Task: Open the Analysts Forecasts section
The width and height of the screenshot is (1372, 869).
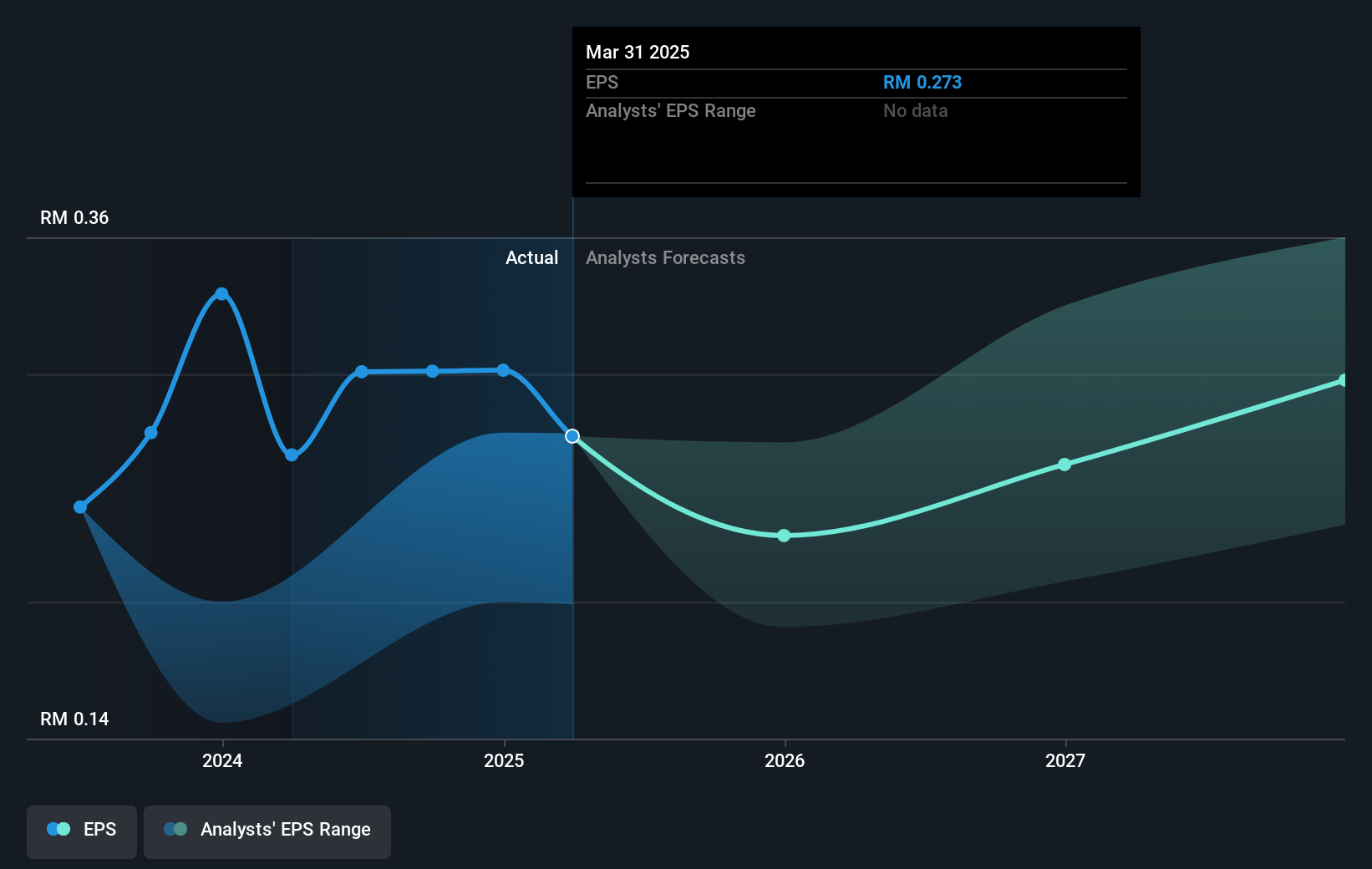Action: tap(664, 257)
